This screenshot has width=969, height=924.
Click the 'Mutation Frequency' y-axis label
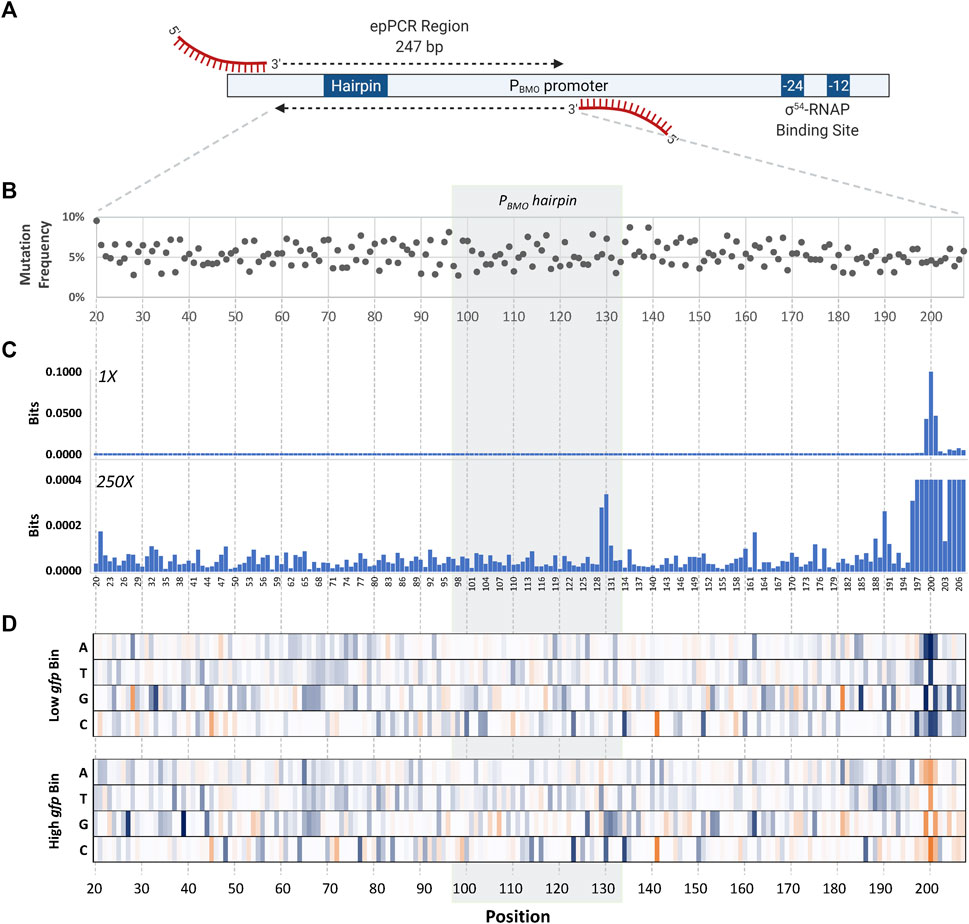[34, 255]
